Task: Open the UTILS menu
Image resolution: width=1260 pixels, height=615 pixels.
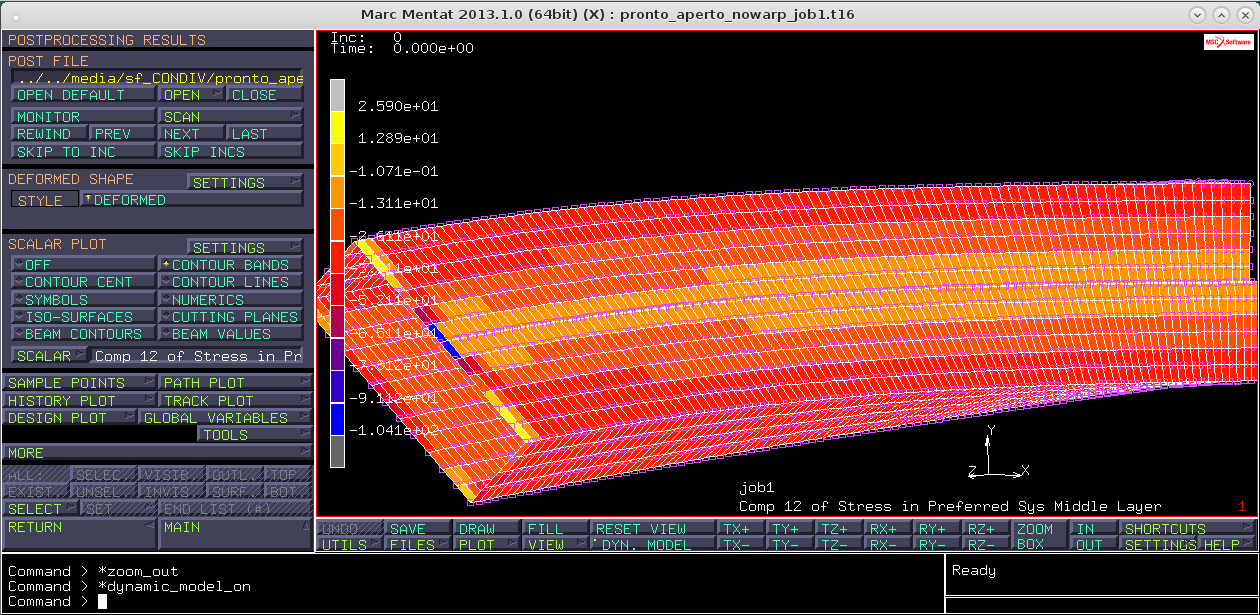Action: [x=350, y=545]
